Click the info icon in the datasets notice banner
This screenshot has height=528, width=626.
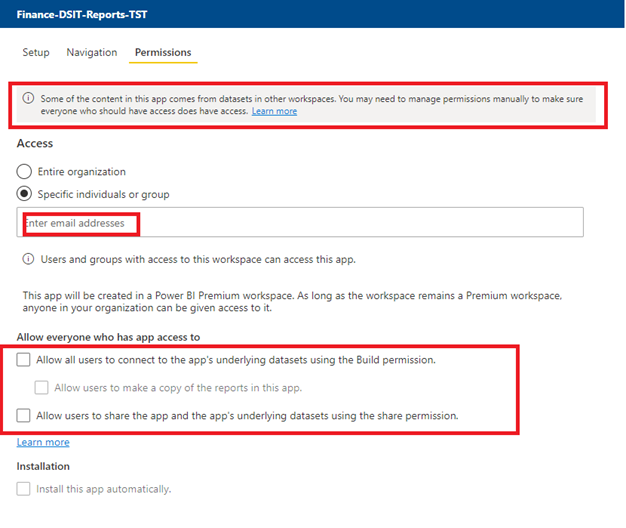(x=28, y=98)
